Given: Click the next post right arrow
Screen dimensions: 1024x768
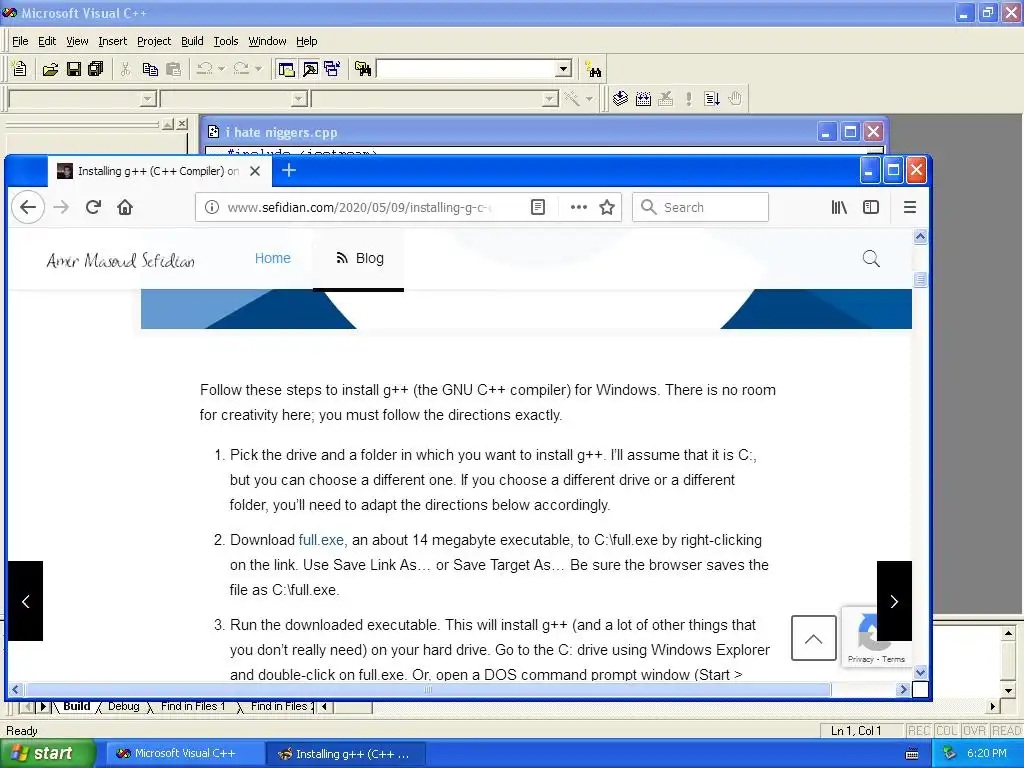Looking at the screenshot, I should [894, 601].
